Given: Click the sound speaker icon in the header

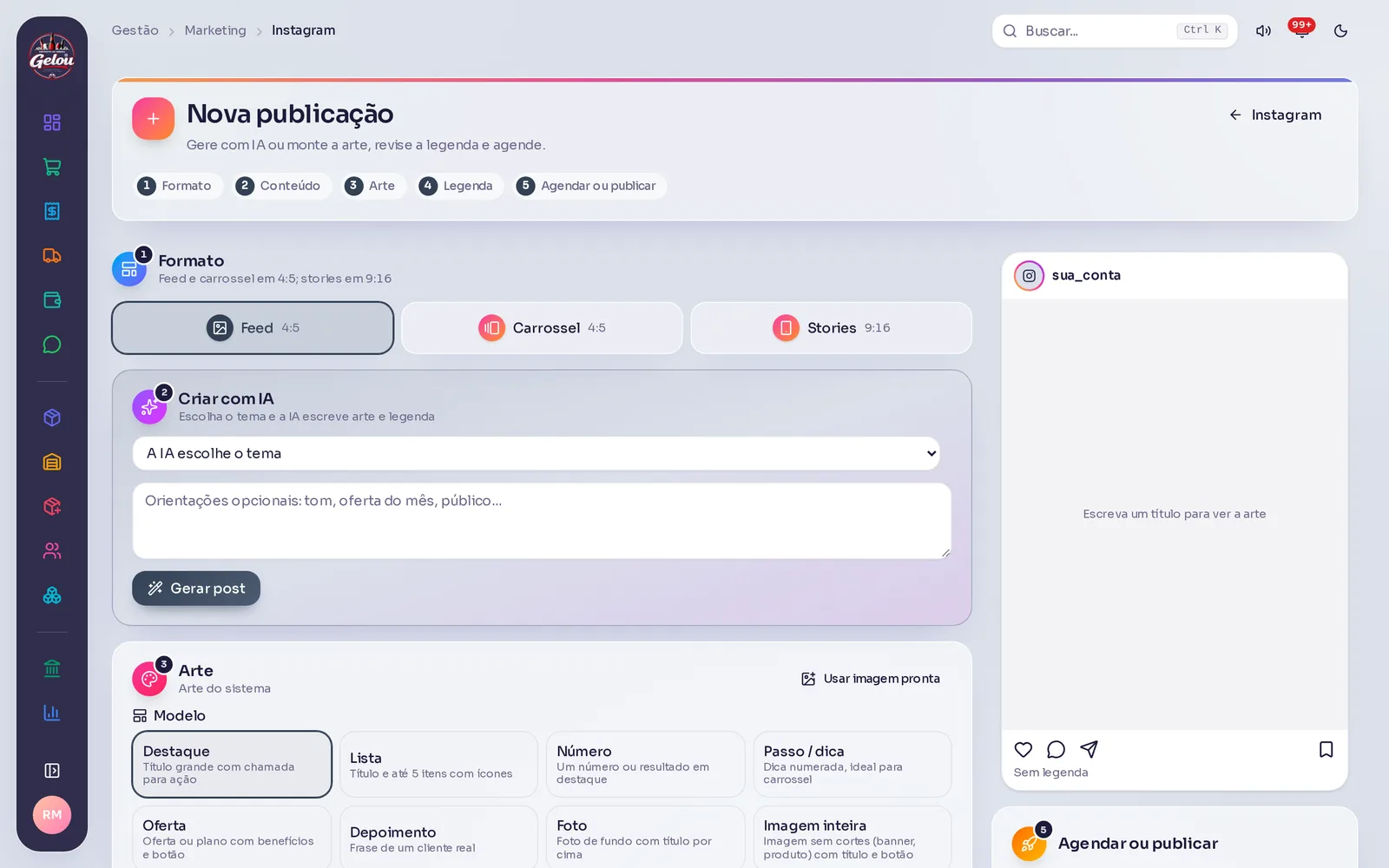Looking at the screenshot, I should 1263,31.
